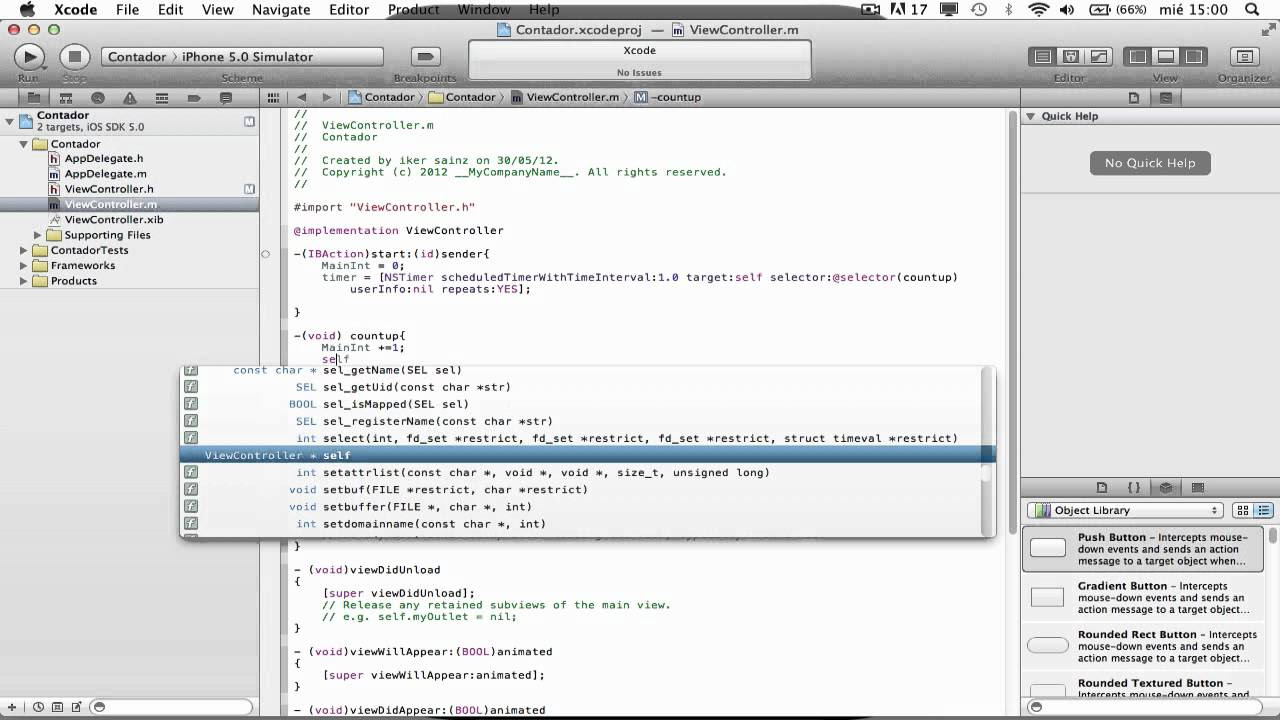Go forward in the editor history

coord(326,97)
